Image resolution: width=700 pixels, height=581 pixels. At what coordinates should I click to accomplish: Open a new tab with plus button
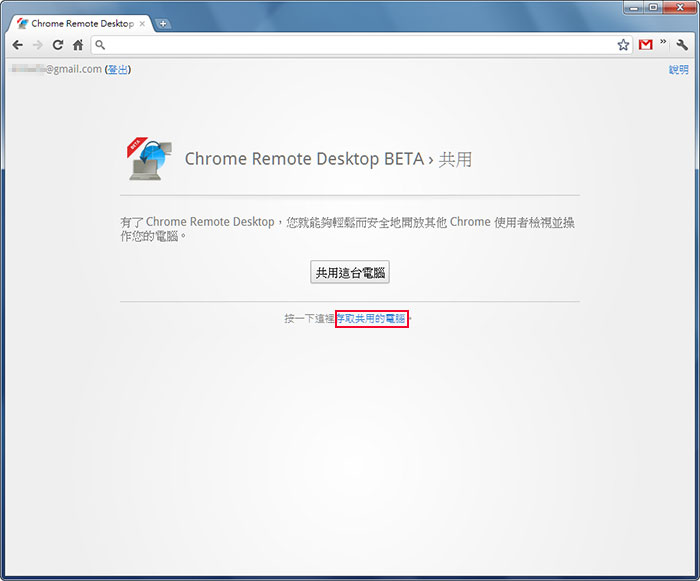point(163,24)
